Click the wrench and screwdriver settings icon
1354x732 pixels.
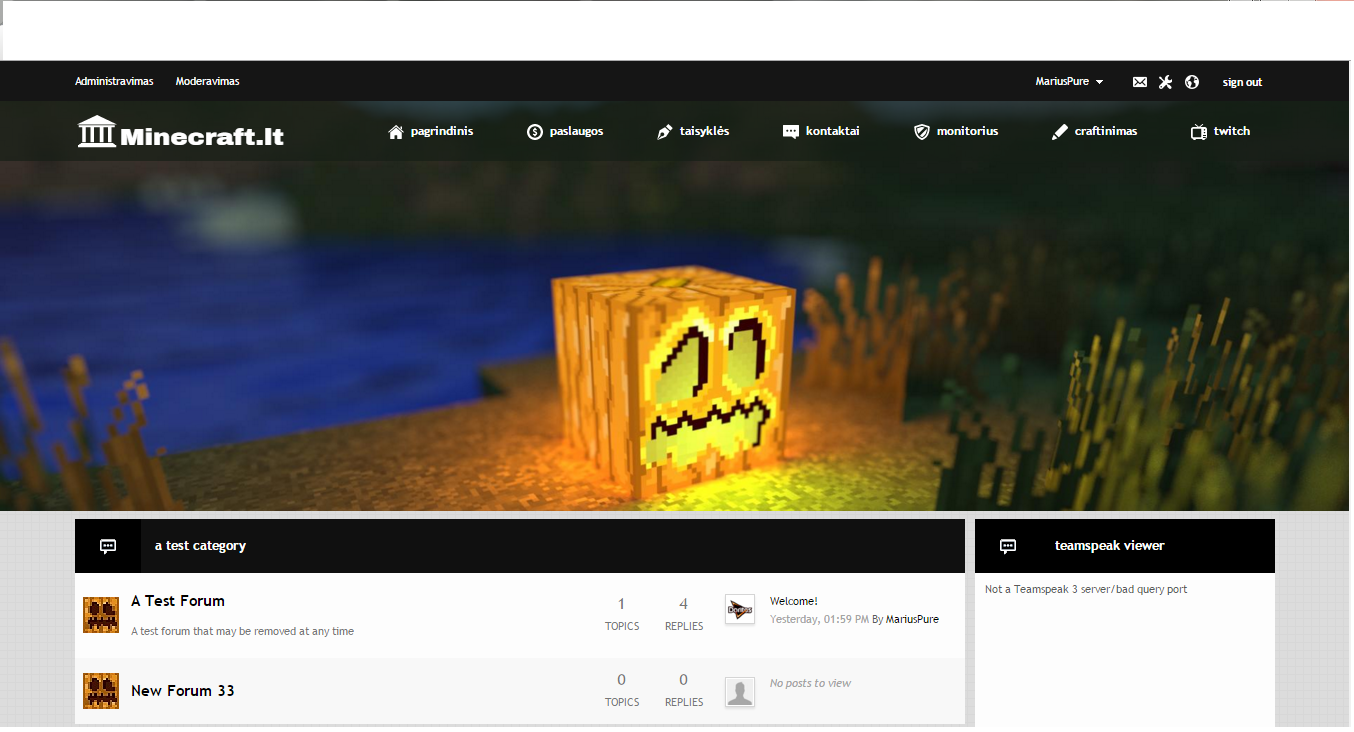point(1165,82)
